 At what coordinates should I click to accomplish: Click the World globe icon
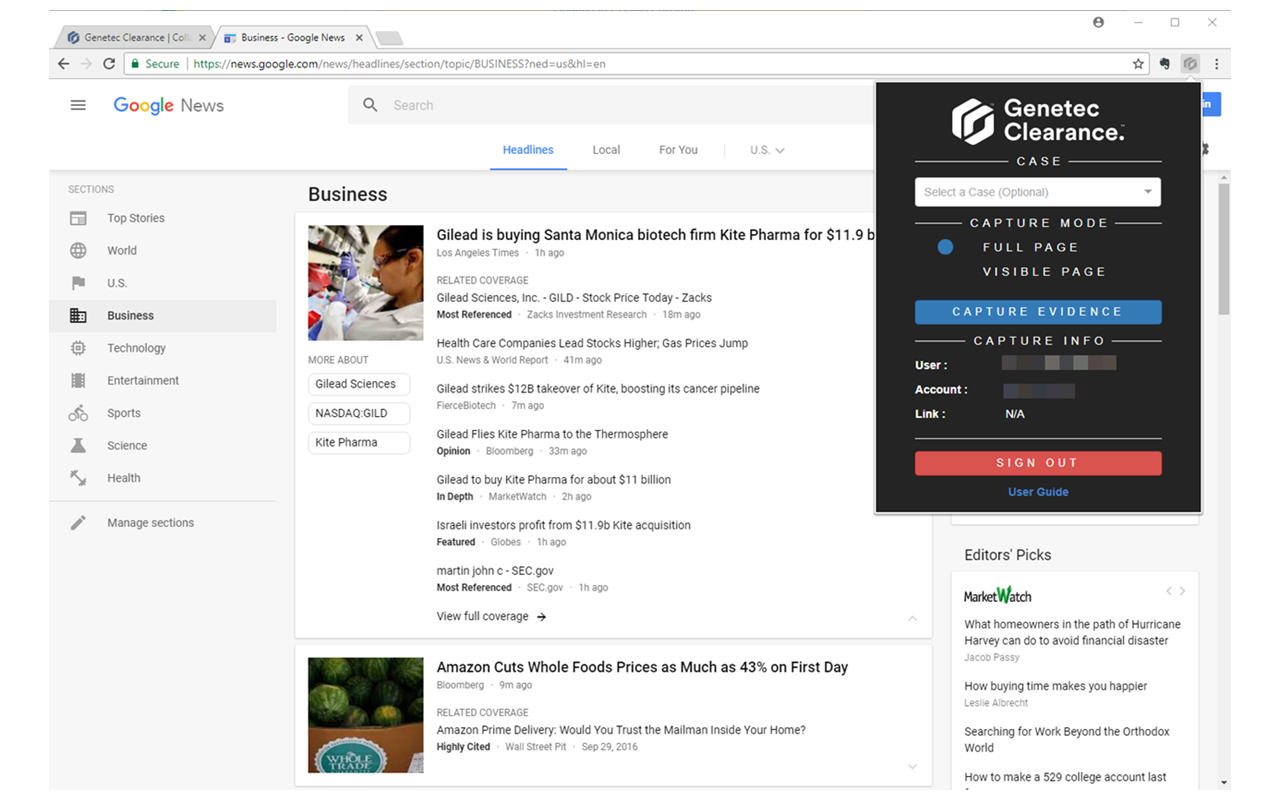click(x=78, y=251)
